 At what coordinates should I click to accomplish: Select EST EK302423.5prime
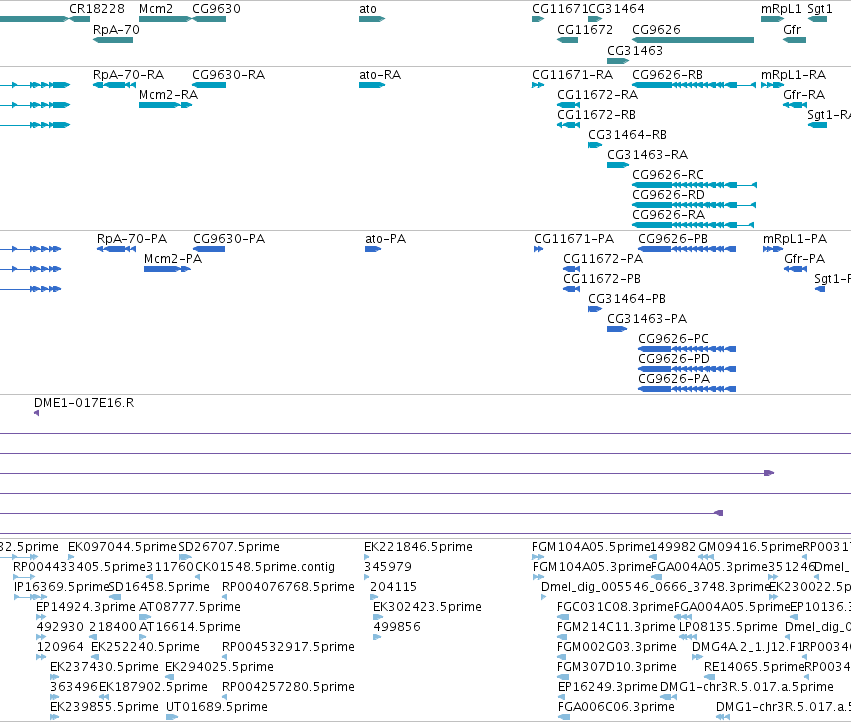427,606
